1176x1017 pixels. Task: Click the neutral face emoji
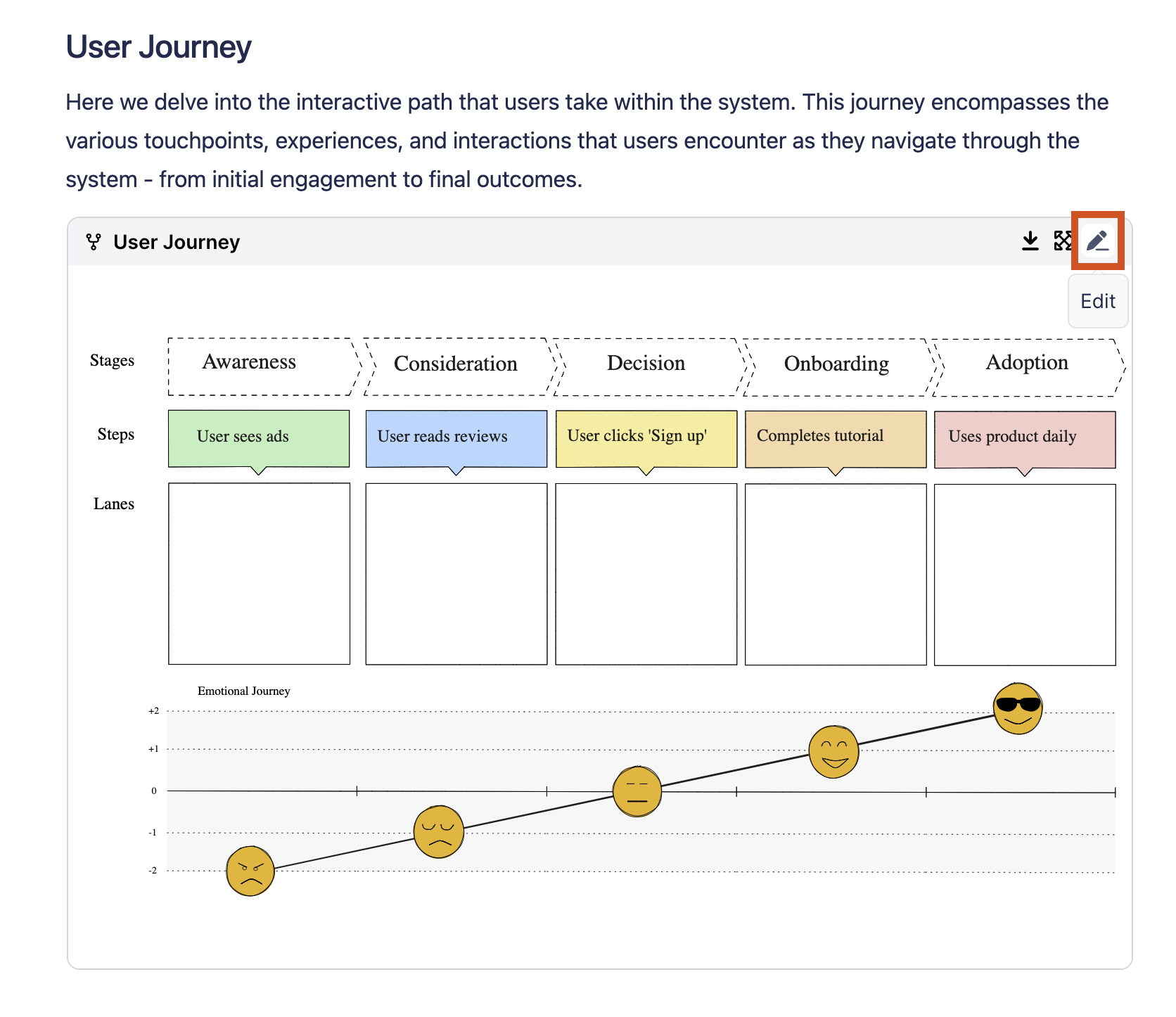637,791
